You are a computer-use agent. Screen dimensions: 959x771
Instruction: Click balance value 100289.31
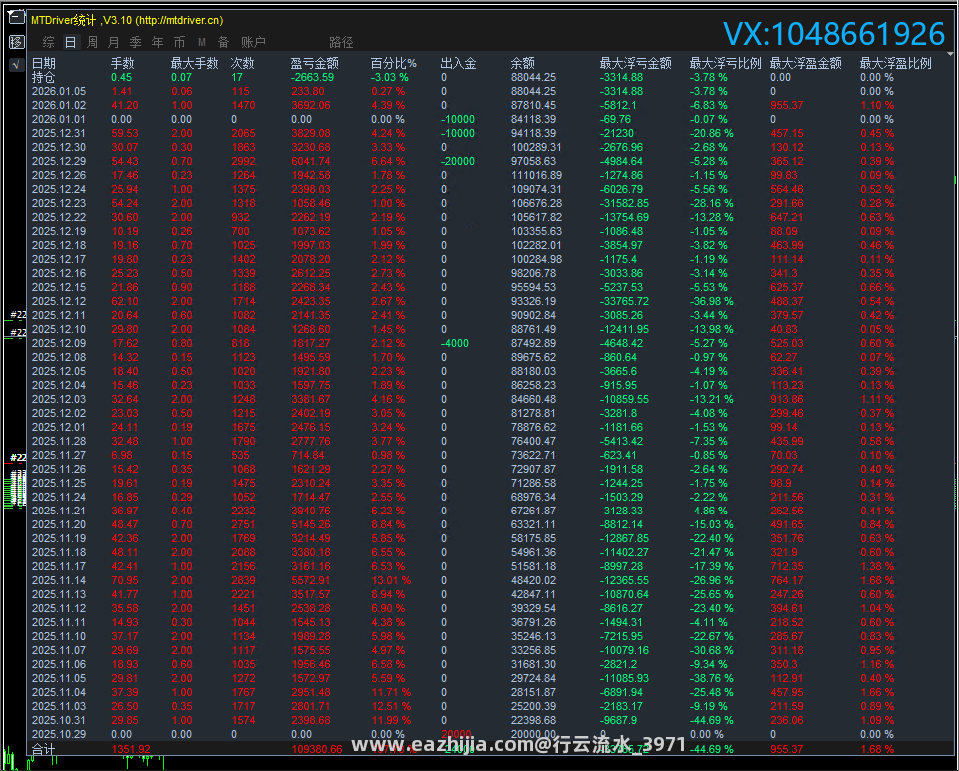click(536, 147)
